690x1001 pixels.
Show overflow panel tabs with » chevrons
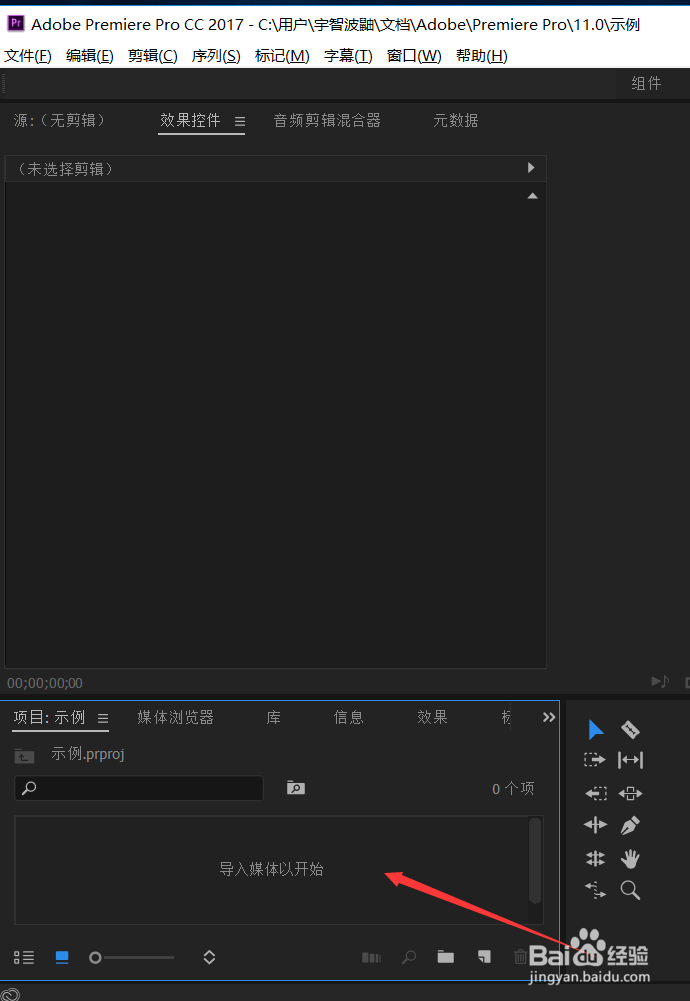point(549,717)
